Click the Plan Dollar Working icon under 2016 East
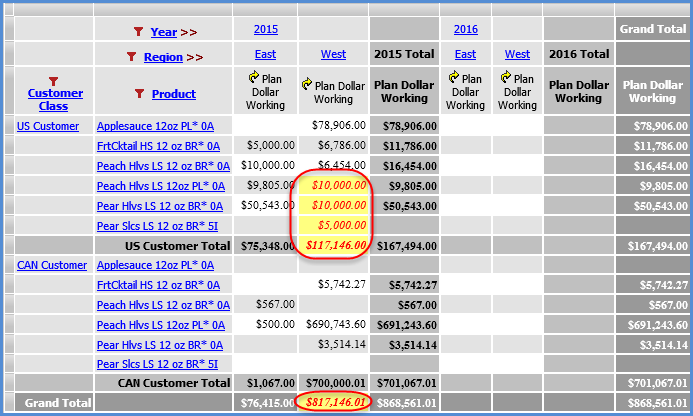This screenshot has height=416, width=693. [x=454, y=76]
